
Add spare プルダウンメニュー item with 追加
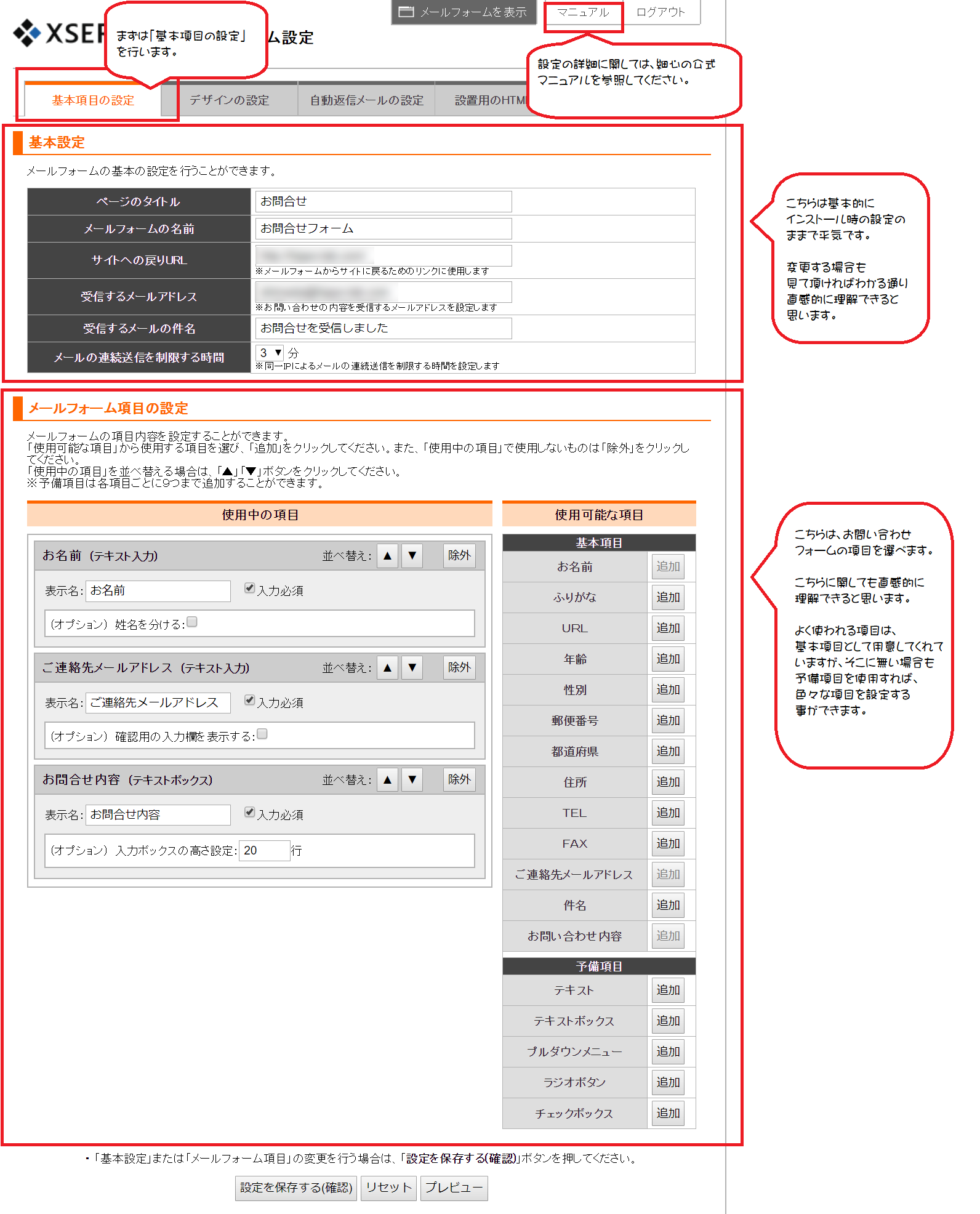coord(668,1051)
